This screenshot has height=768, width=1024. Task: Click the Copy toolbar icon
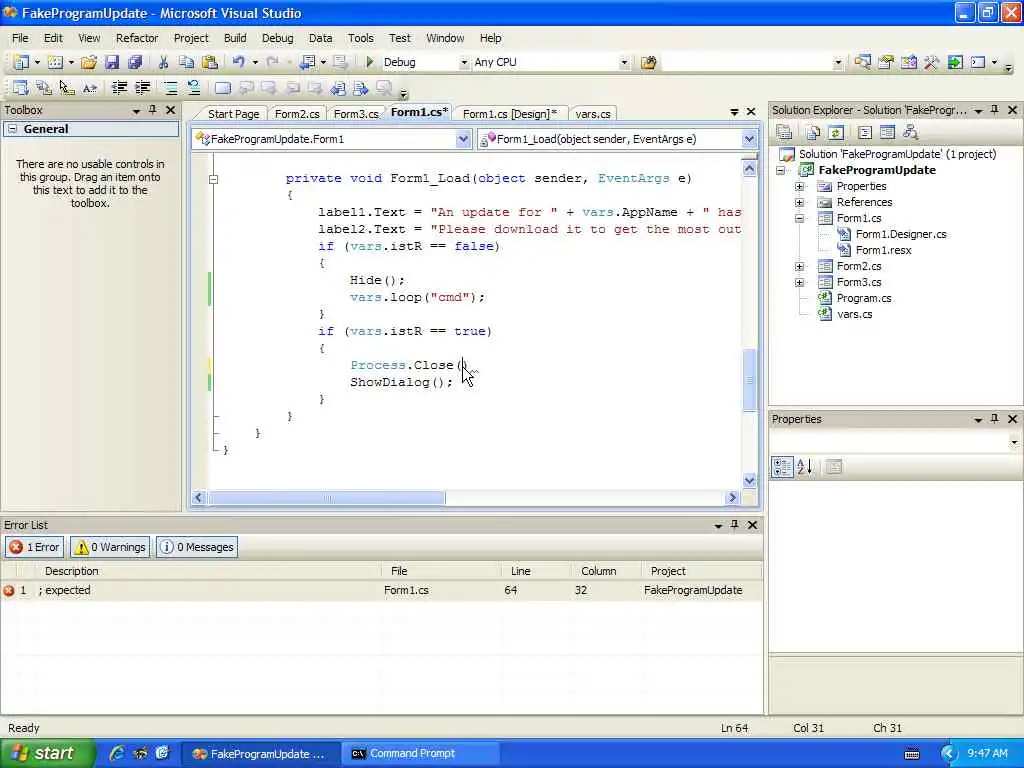(186, 62)
